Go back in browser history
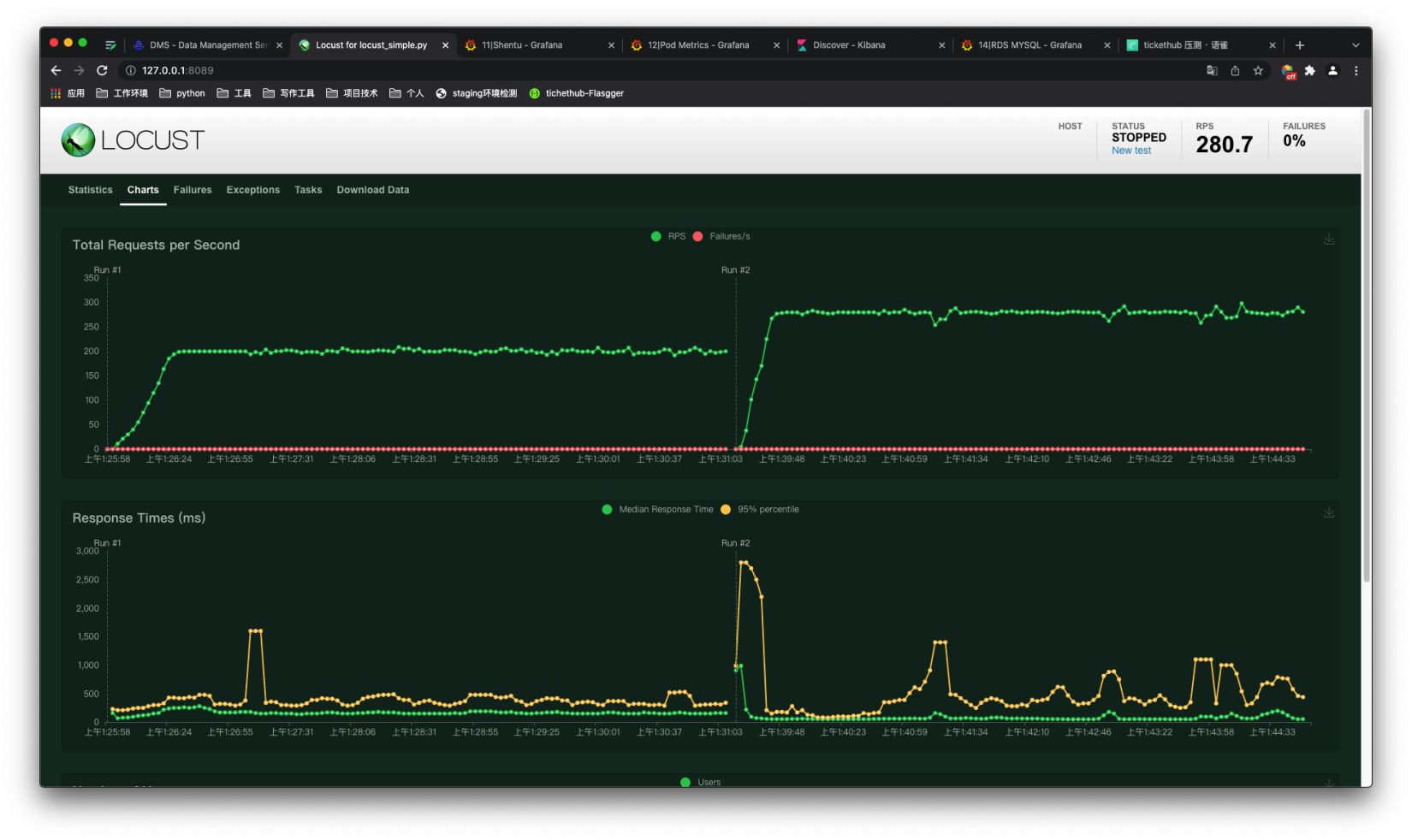 pyautogui.click(x=56, y=70)
